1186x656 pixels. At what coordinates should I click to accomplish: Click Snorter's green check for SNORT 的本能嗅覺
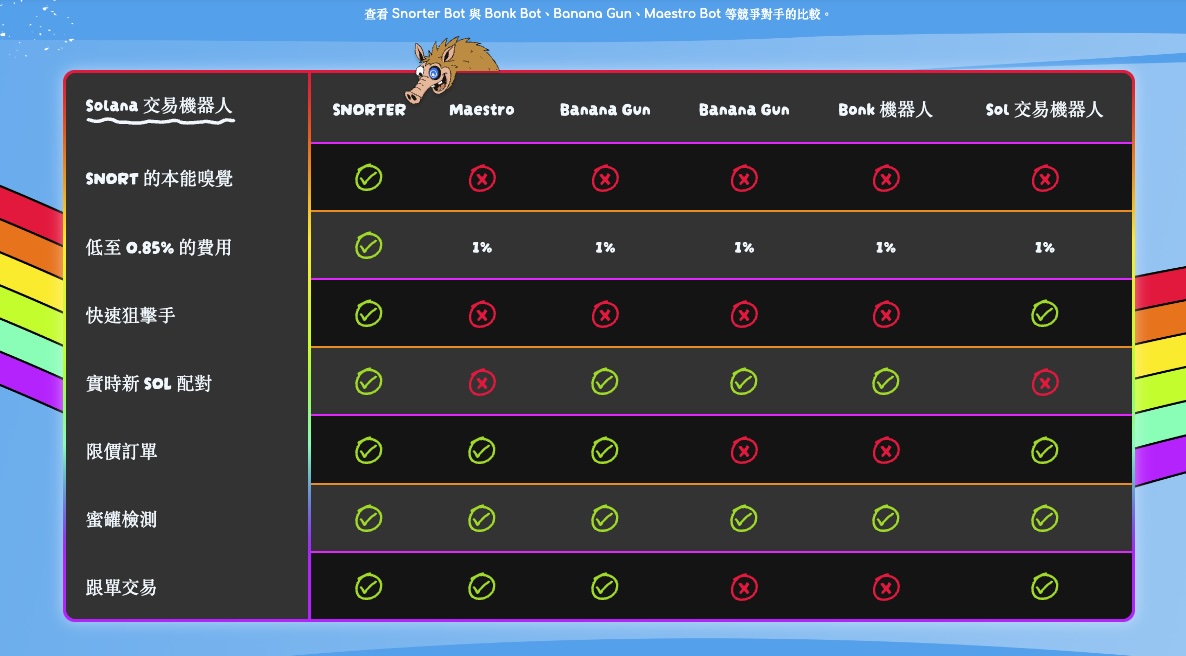click(369, 179)
